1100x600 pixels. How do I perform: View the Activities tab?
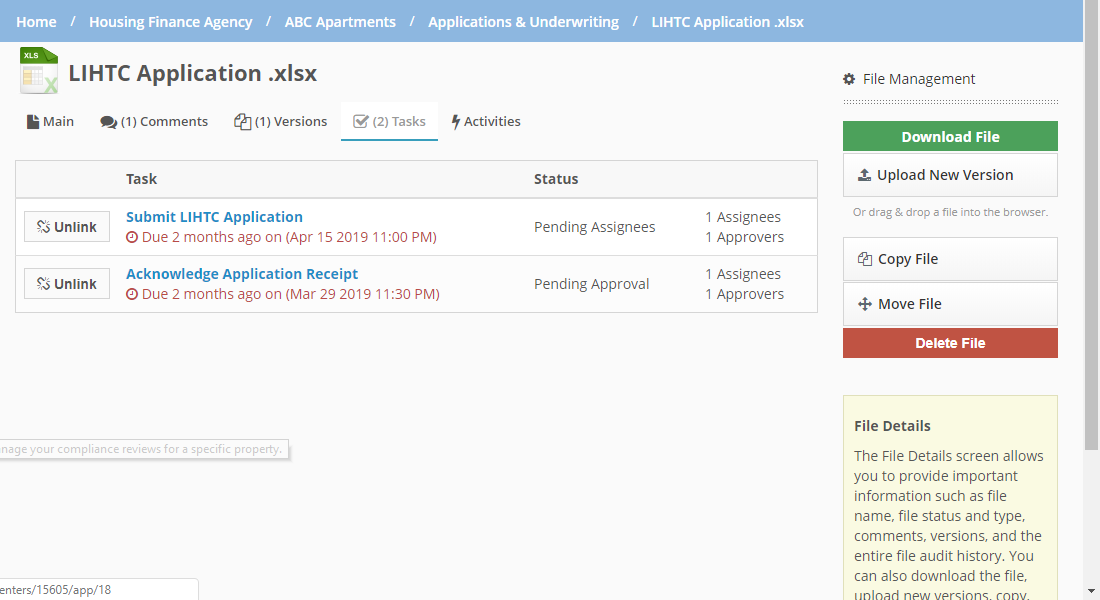pos(485,121)
